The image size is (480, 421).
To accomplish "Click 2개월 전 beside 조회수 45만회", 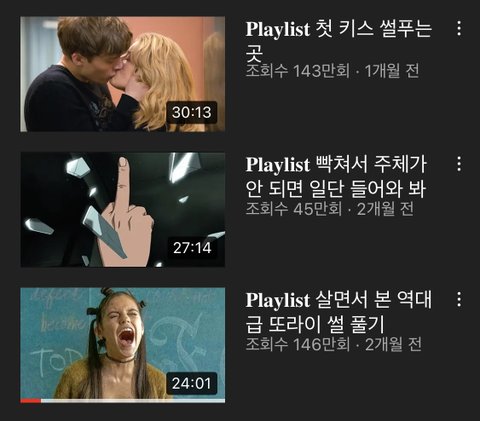I will coord(386,209).
